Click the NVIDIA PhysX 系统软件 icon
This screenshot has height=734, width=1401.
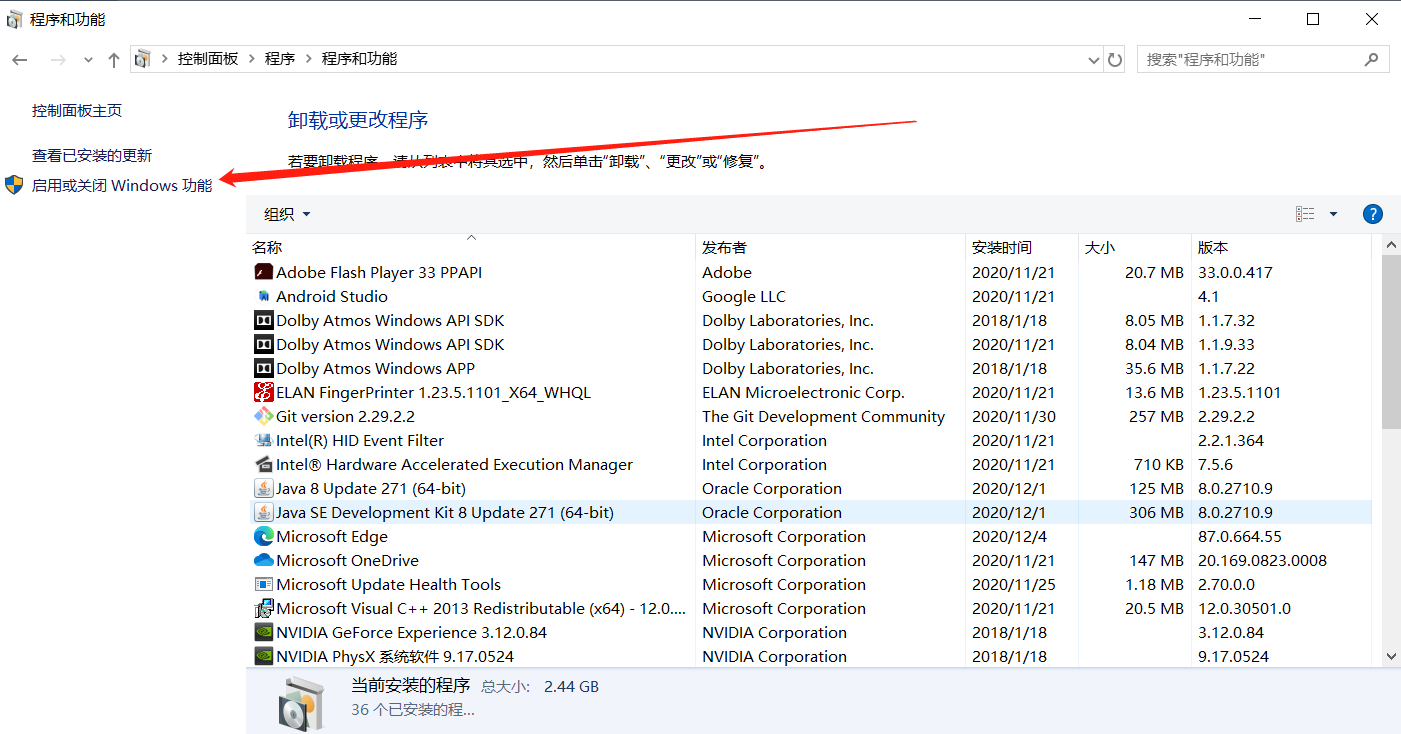263,656
